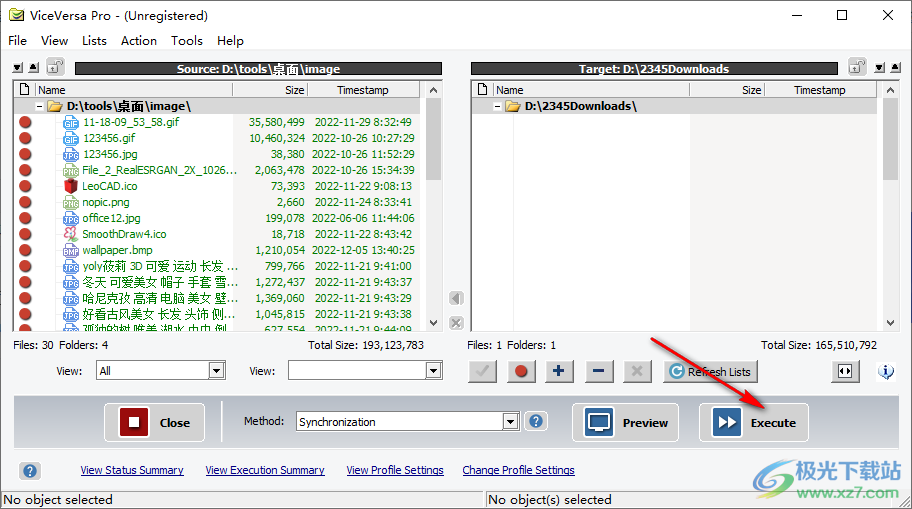Click the blue info icon
Image resolution: width=912 pixels, height=509 pixels.
point(885,371)
